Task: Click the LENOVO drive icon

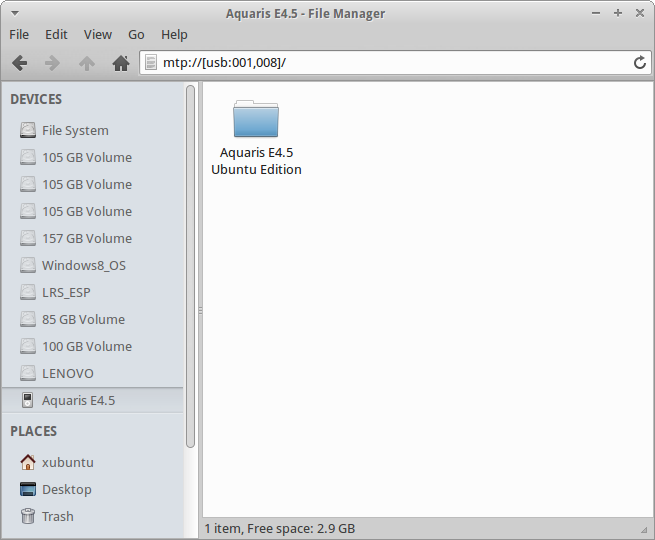Action: pos(28,373)
